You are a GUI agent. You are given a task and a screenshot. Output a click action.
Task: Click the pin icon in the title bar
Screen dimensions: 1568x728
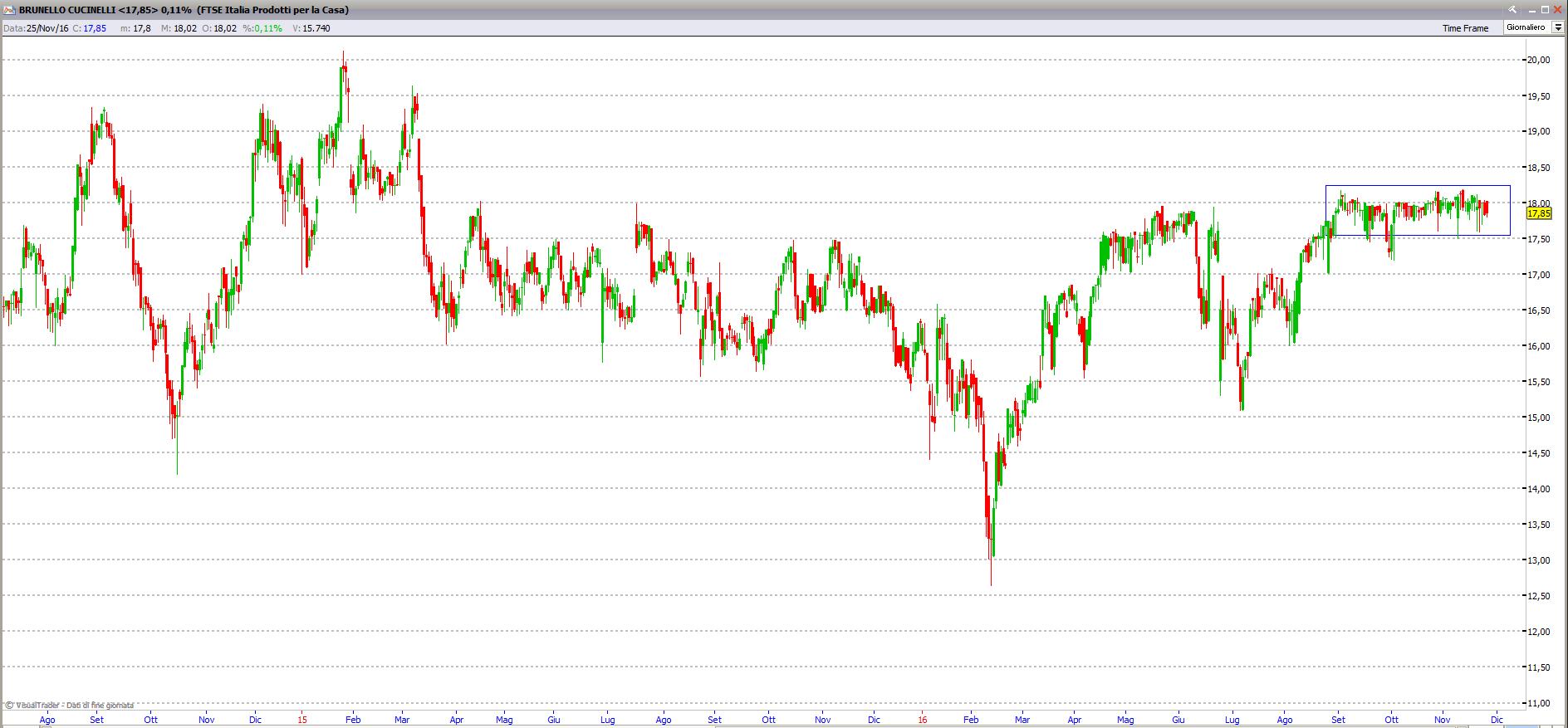click(1514, 9)
